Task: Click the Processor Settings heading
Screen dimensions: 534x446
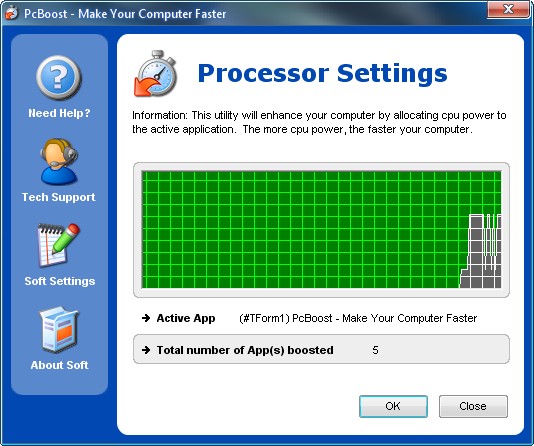Action: coord(322,73)
